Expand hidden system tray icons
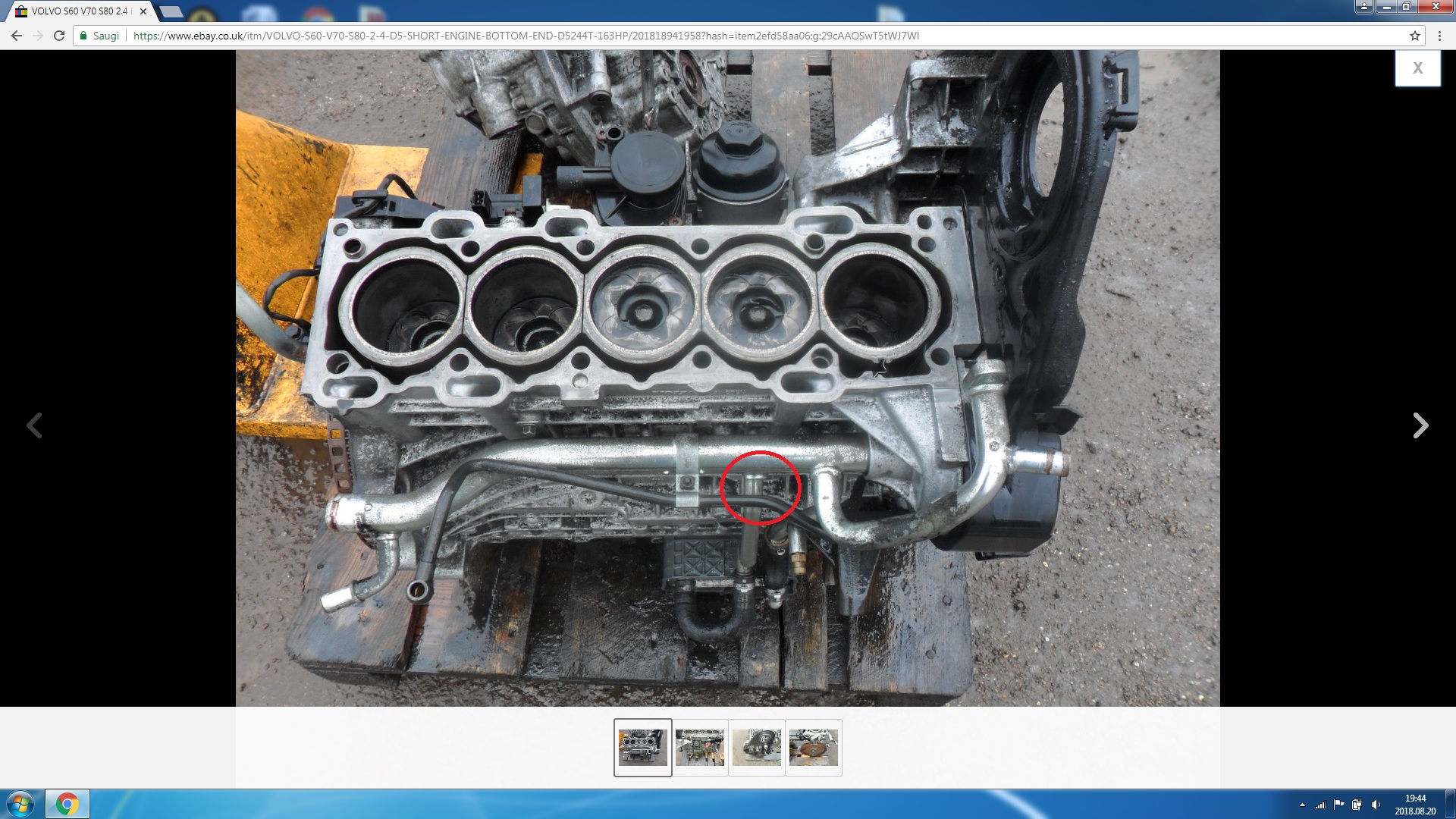 click(x=1302, y=805)
